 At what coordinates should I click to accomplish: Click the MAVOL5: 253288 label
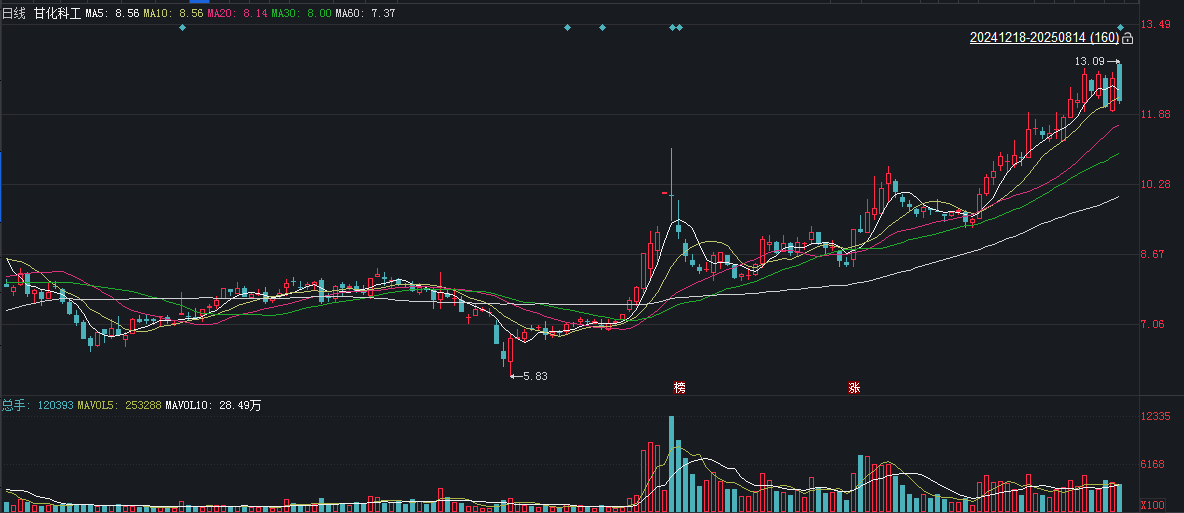click(119, 406)
